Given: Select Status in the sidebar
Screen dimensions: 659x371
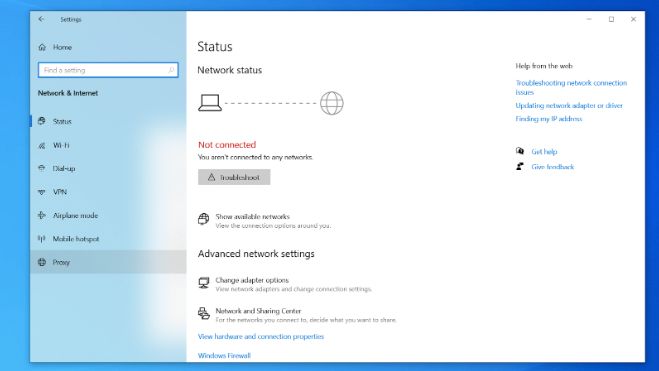Looking at the screenshot, I should click(108, 121).
